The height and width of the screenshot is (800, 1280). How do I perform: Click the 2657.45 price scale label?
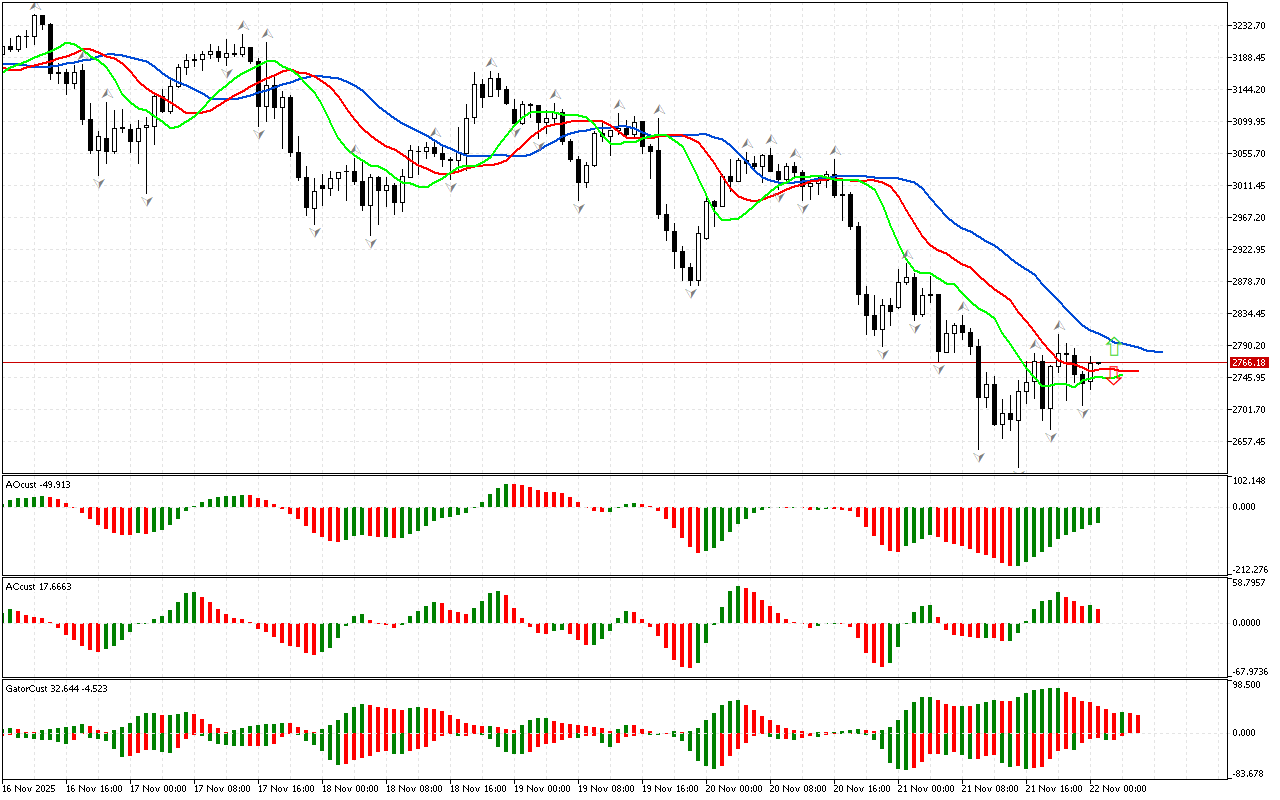[1251, 442]
